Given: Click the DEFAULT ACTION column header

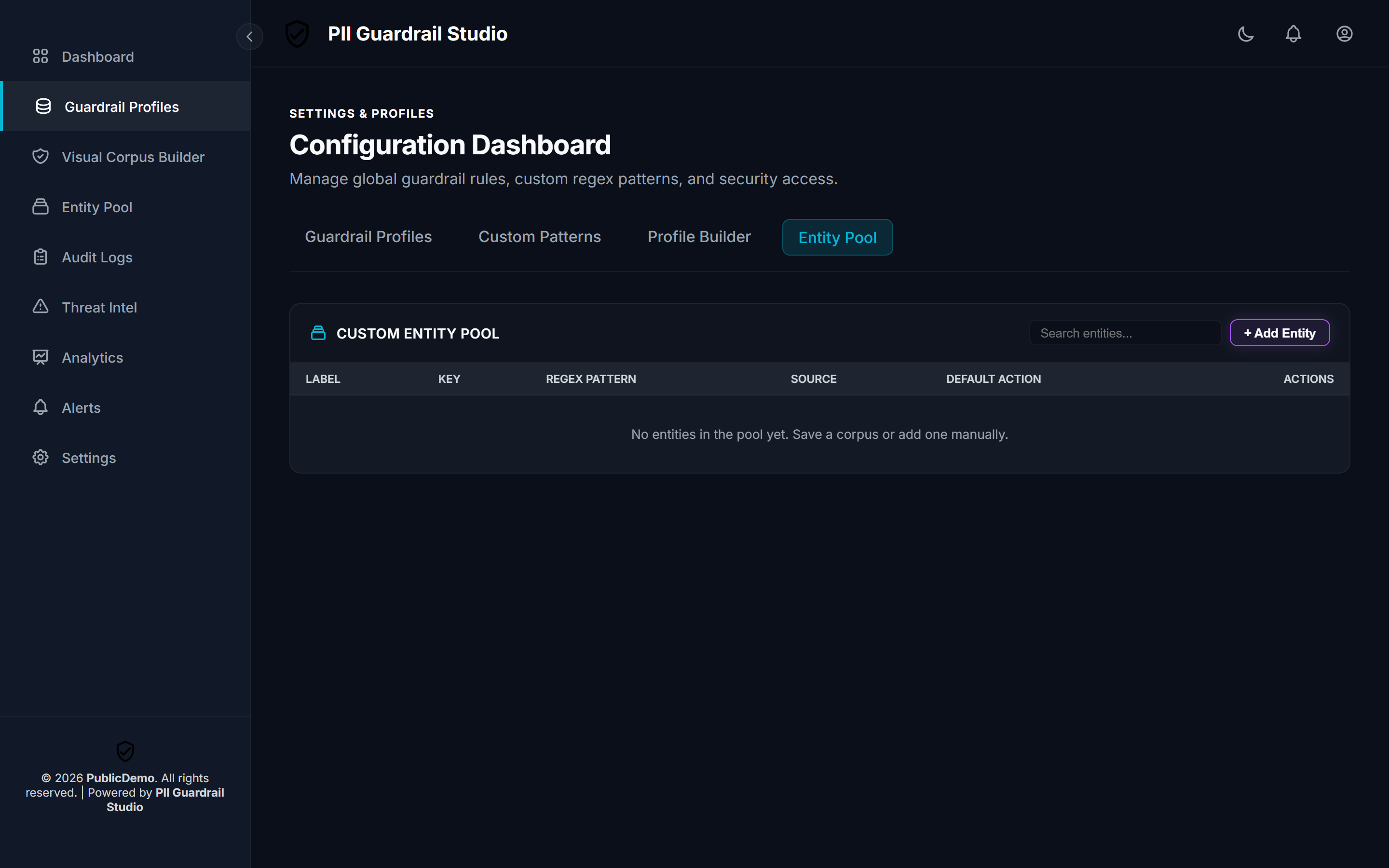Looking at the screenshot, I should (994, 379).
